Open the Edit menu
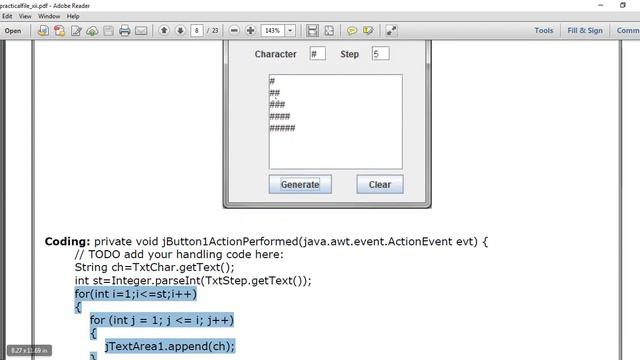 pos(7,16)
